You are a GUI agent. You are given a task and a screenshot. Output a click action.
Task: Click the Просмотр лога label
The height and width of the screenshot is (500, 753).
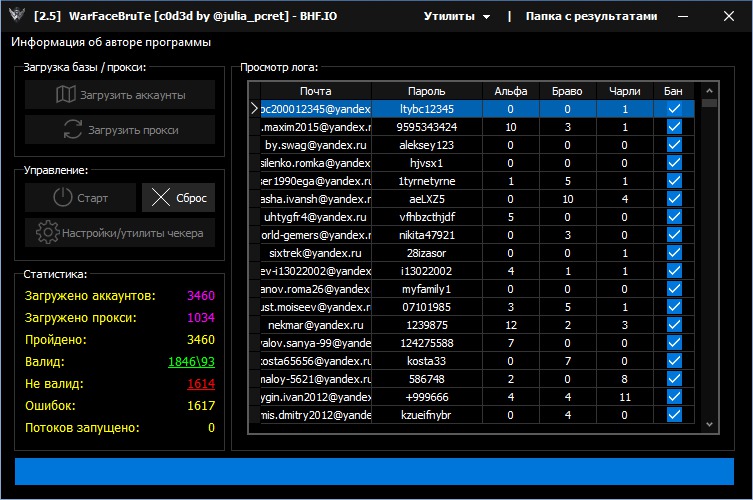[279, 67]
